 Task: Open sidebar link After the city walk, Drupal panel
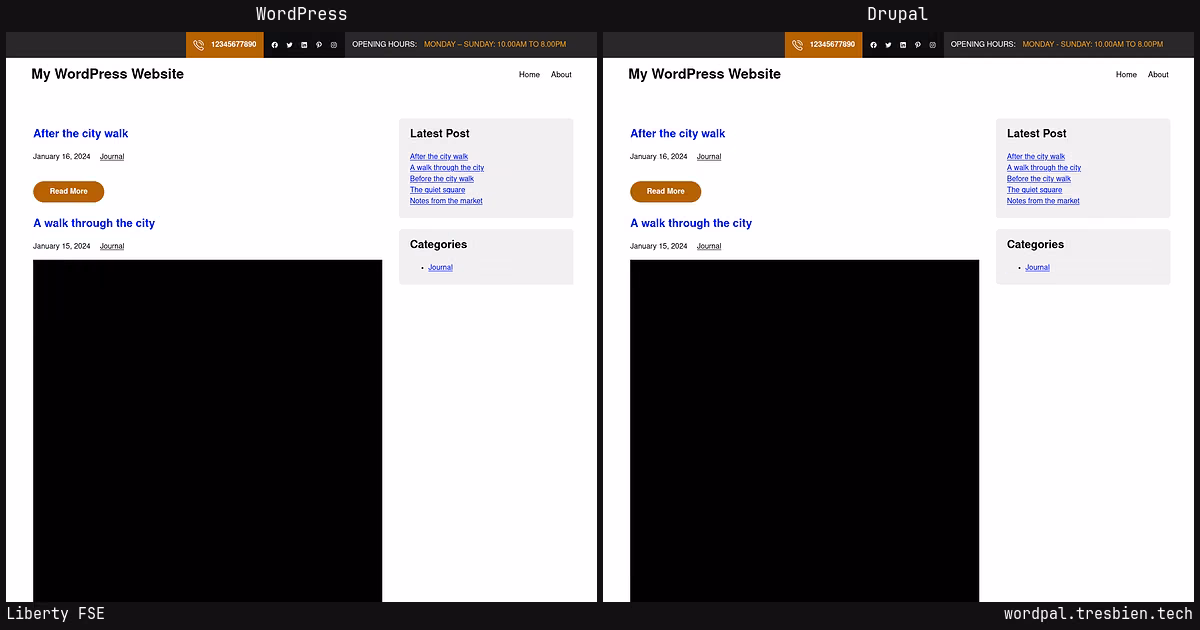pyautogui.click(x=1036, y=157)
